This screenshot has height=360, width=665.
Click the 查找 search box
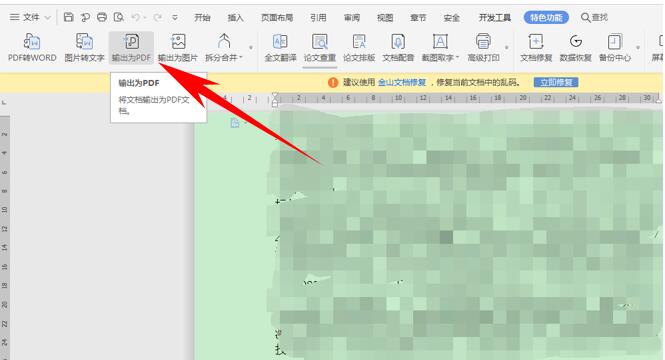click(595, 17)
